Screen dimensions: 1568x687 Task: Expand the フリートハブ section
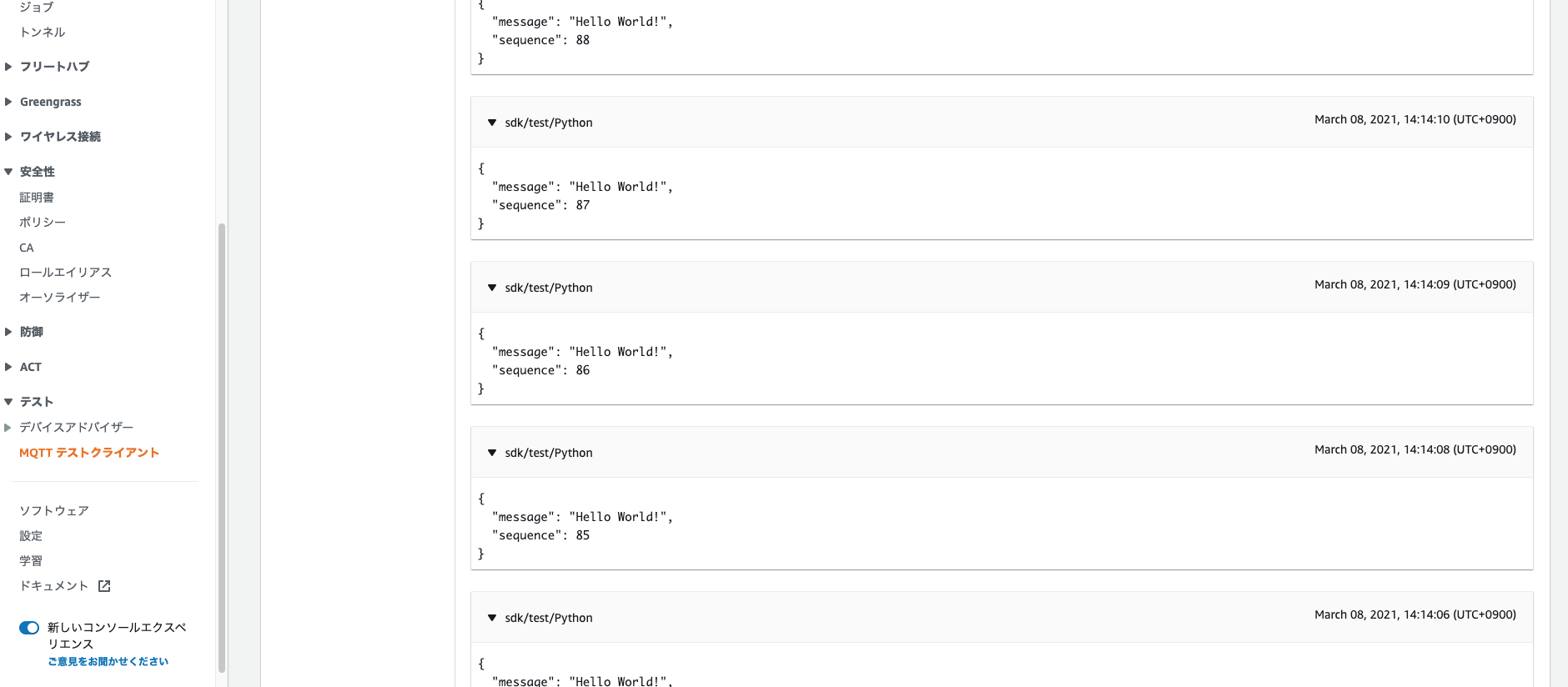pos(8,67)
